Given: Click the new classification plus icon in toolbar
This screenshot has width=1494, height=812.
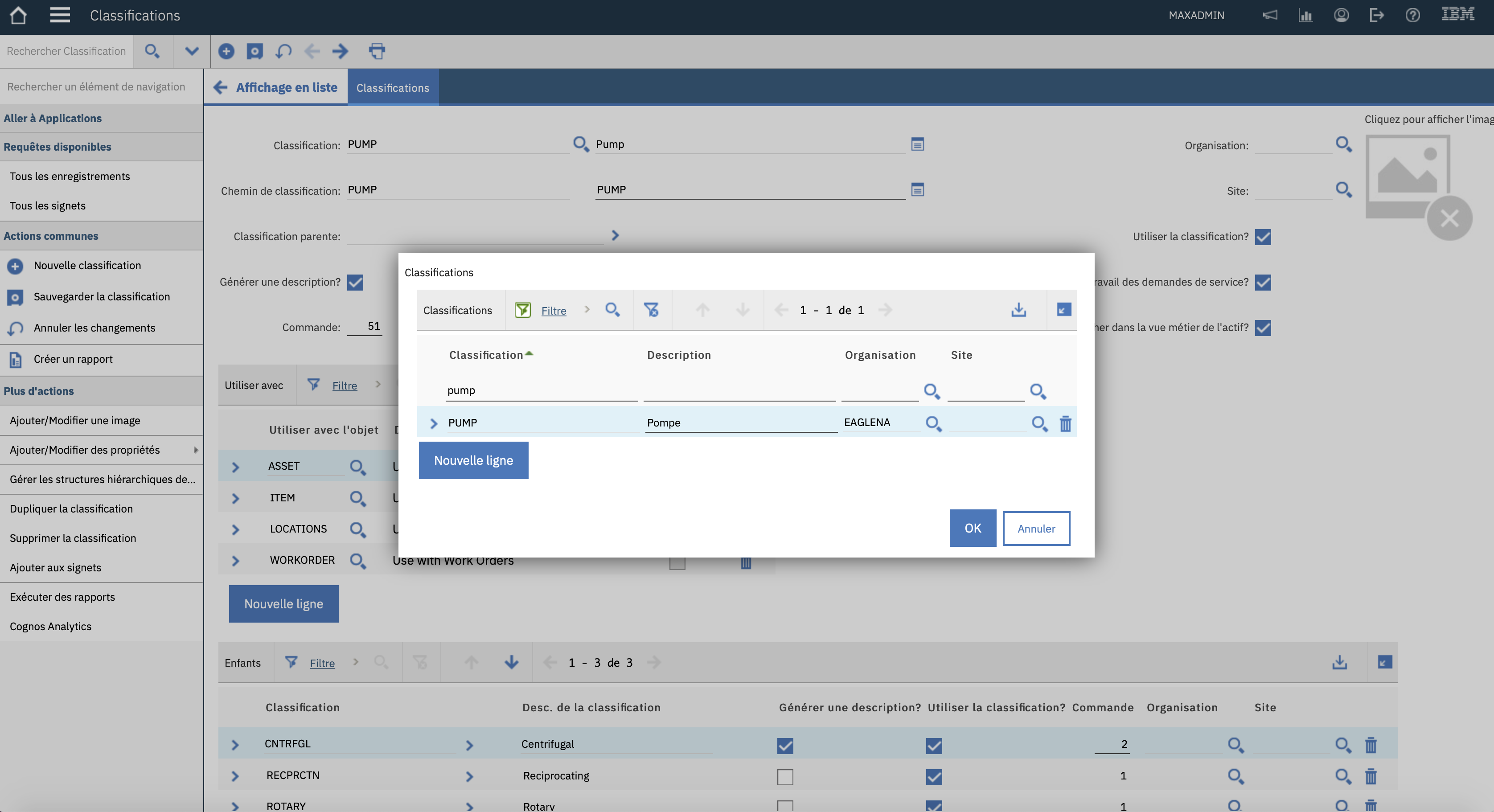Looking at the screenshot, I should tap(226, 51).
